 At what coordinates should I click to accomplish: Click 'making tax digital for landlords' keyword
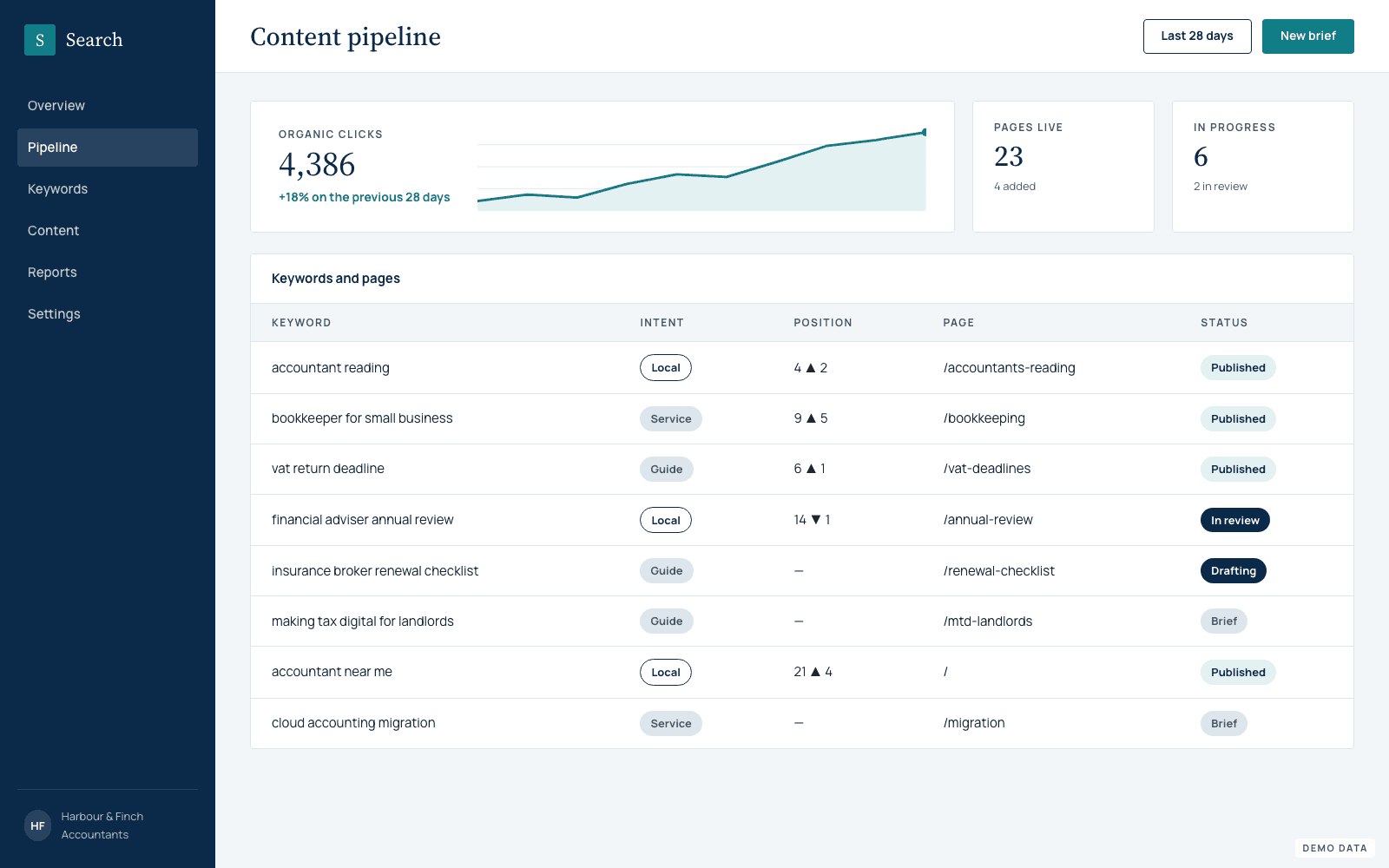(363, 621)
